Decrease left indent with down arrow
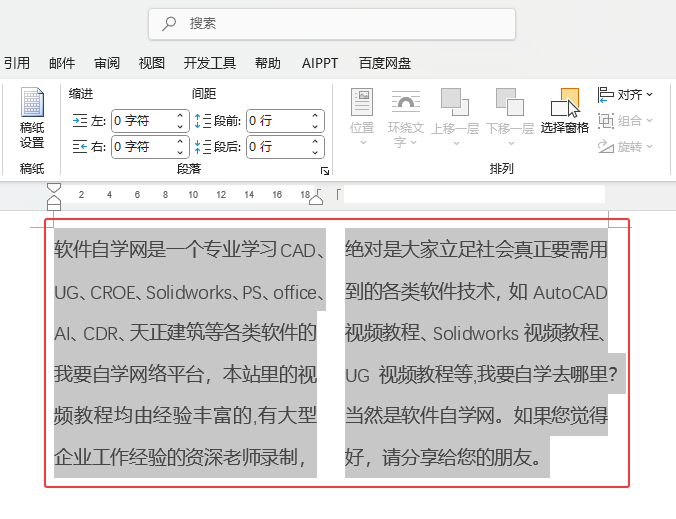Screen dimensions: 676x519 (180, 126)
